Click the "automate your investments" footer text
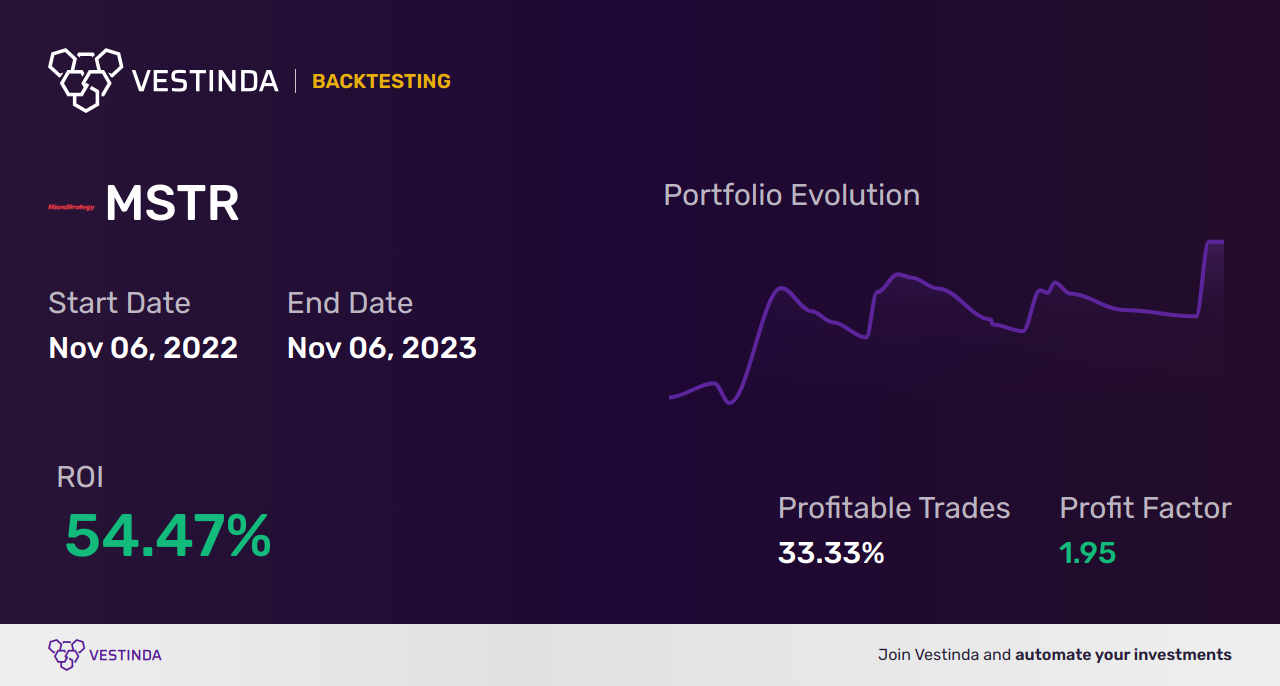Image resolution: width=1280 pixels, height=686 pixels. pyautogui.click(x=1123, y=655)
